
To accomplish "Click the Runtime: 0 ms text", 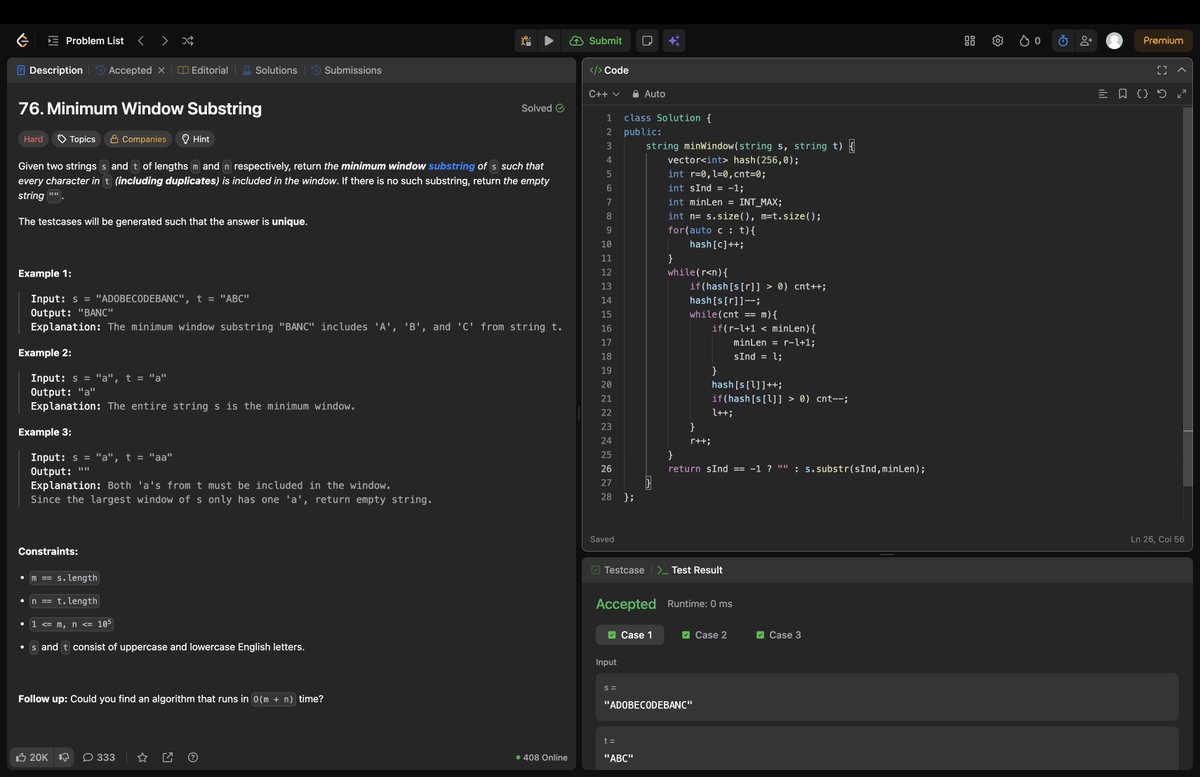I will [700, 604].
